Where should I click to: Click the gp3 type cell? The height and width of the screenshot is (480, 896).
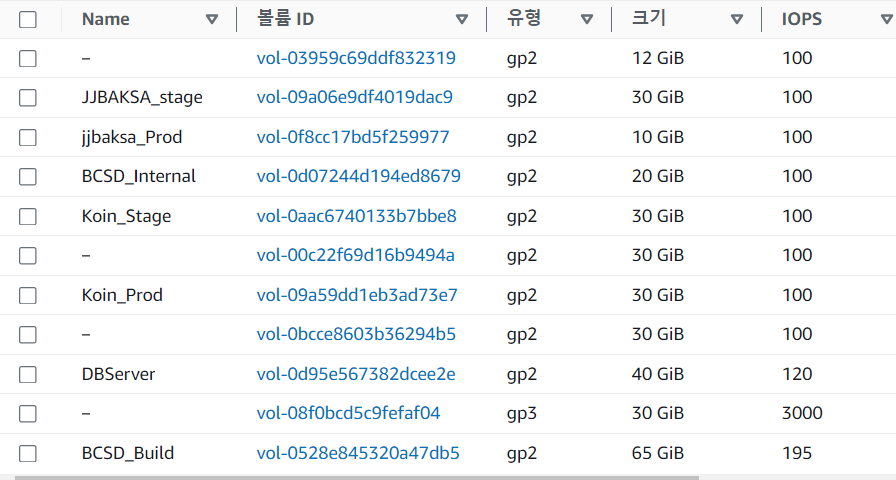point(522,414)
